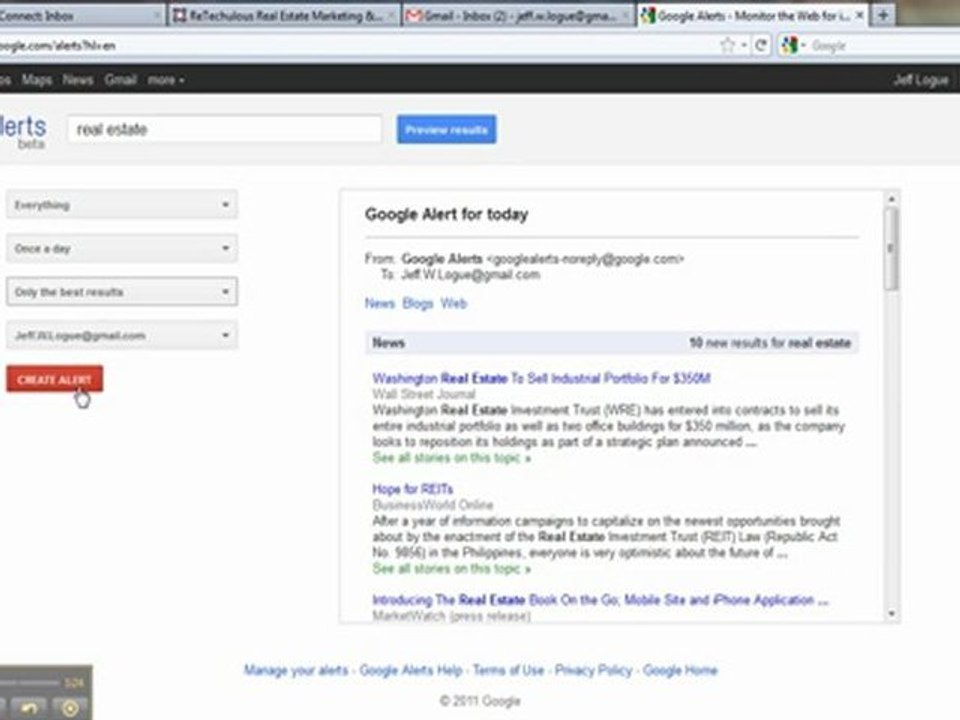960x720 pixels.
Task: Click the real estate search query field
Action: (x=224, y=129)
